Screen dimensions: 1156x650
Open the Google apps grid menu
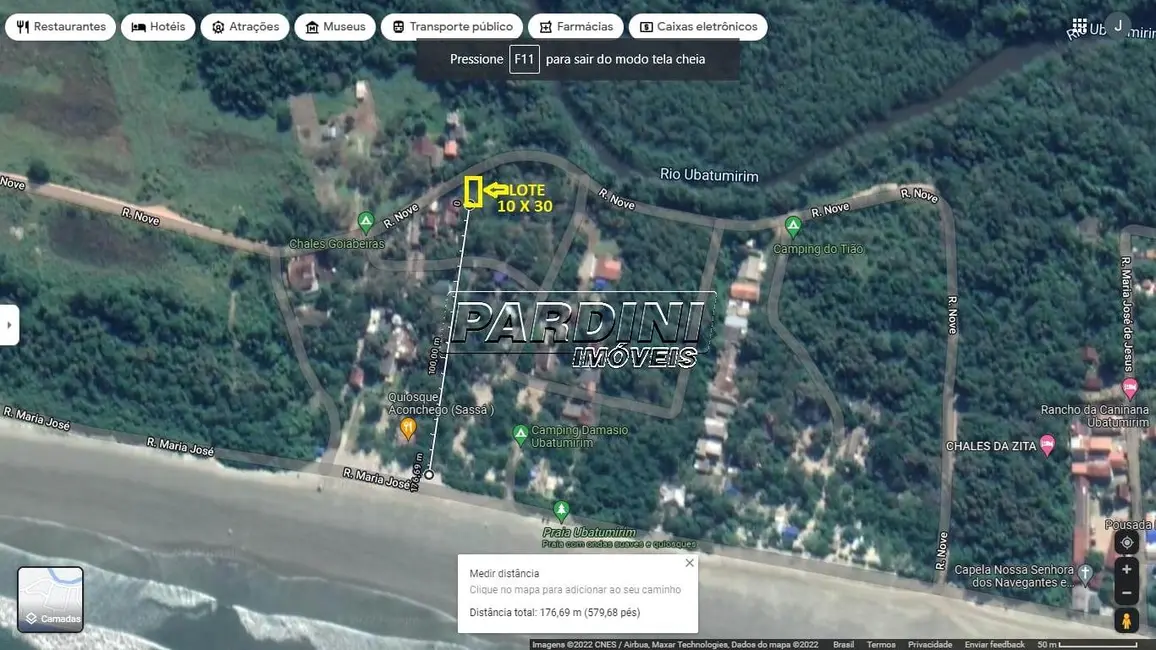click(1080, 25)
